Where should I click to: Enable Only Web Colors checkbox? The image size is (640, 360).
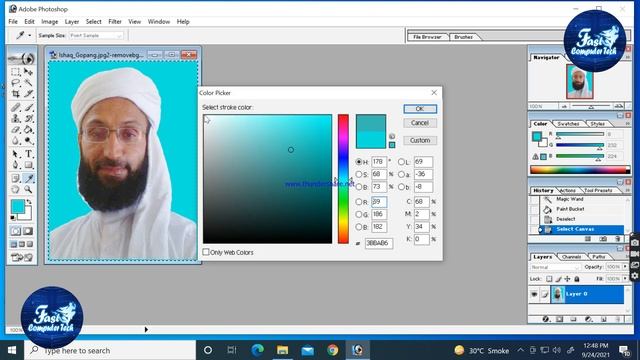(206, 252)
